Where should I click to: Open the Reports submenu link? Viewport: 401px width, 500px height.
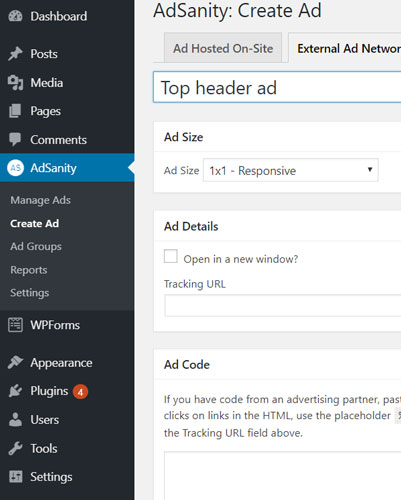coord(29,270)
